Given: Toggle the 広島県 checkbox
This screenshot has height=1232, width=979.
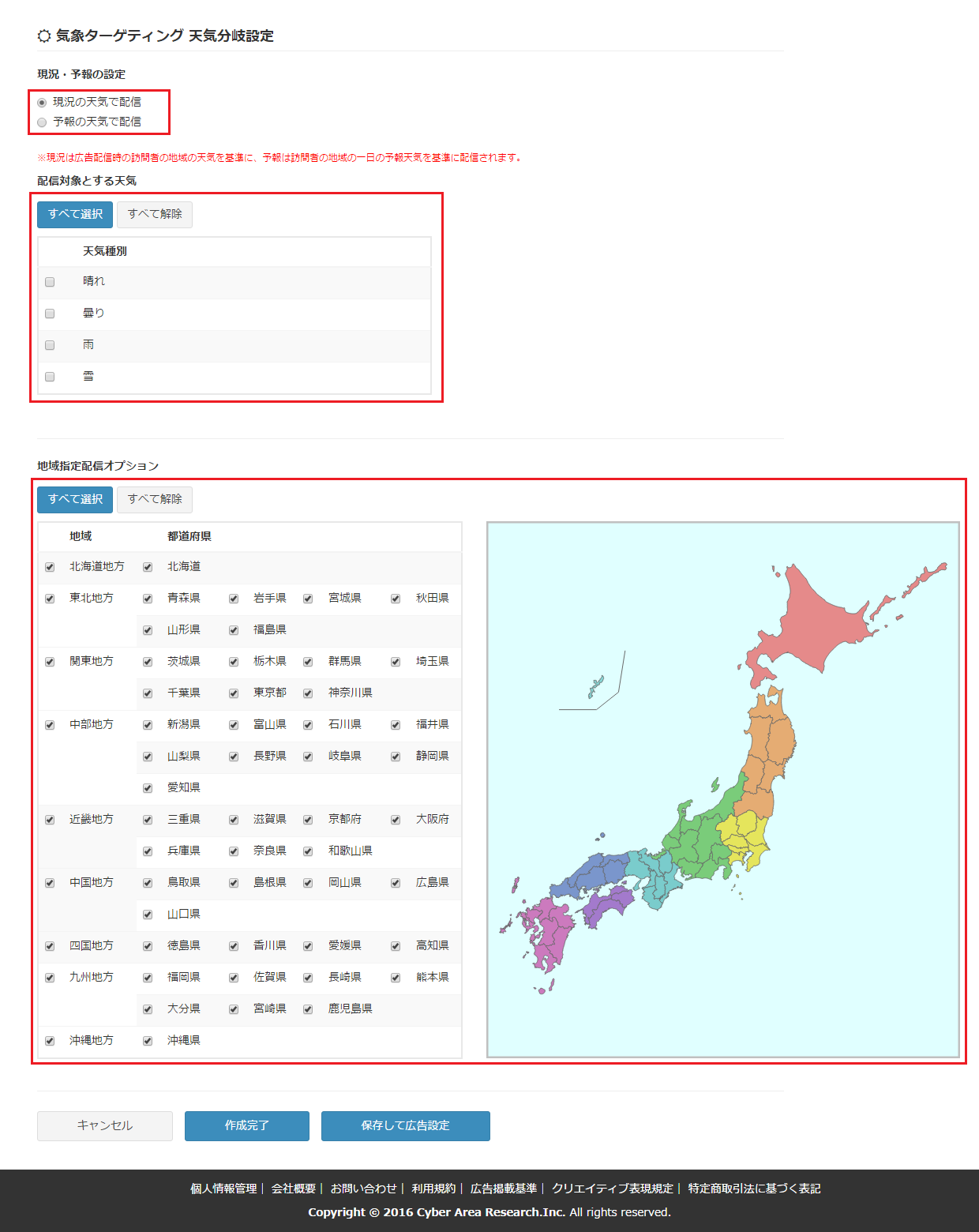Looking at the screenshot, I should click(x=396, y=883).
